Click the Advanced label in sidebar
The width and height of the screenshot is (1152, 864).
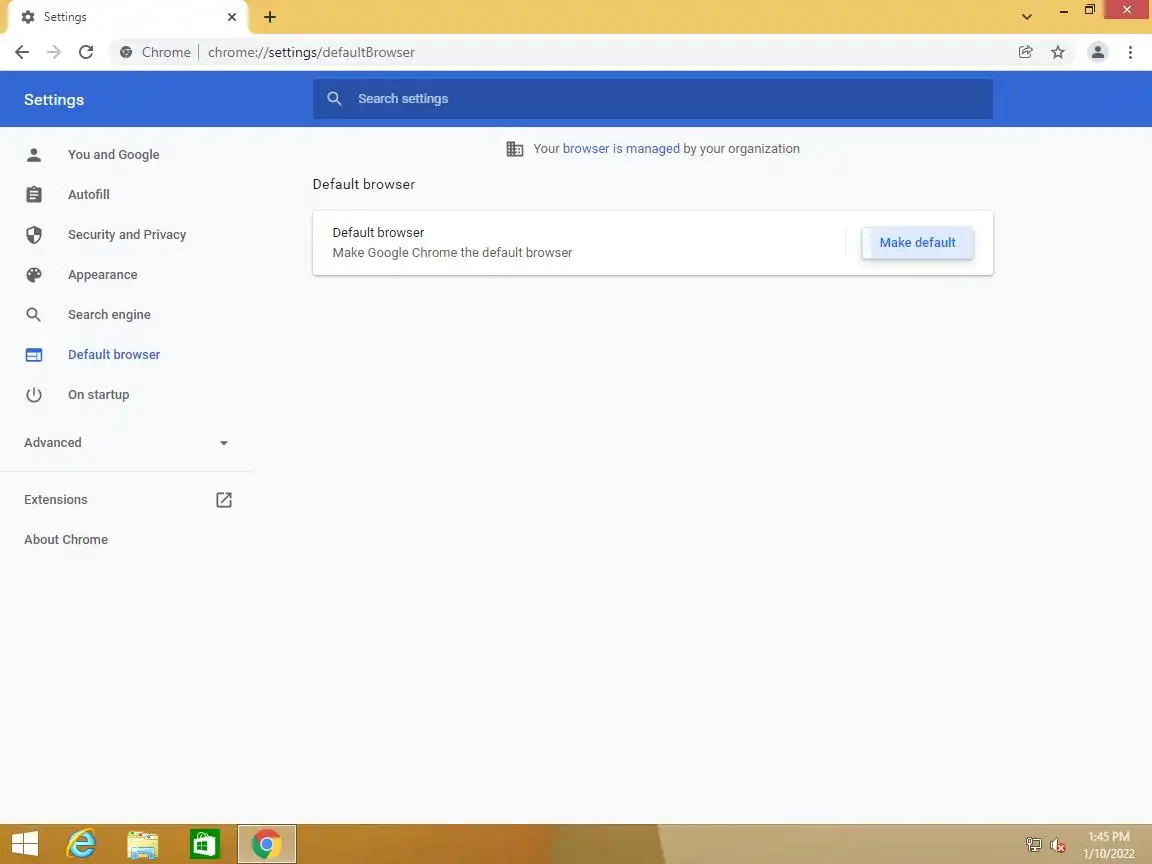coord(53,442)
